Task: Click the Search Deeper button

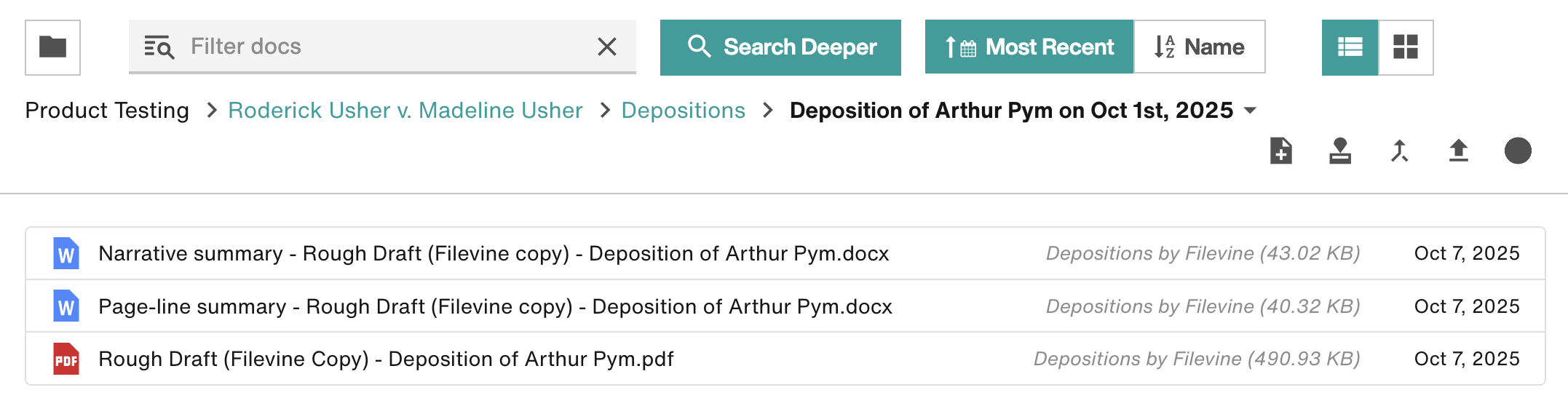Action: (780, 47)
